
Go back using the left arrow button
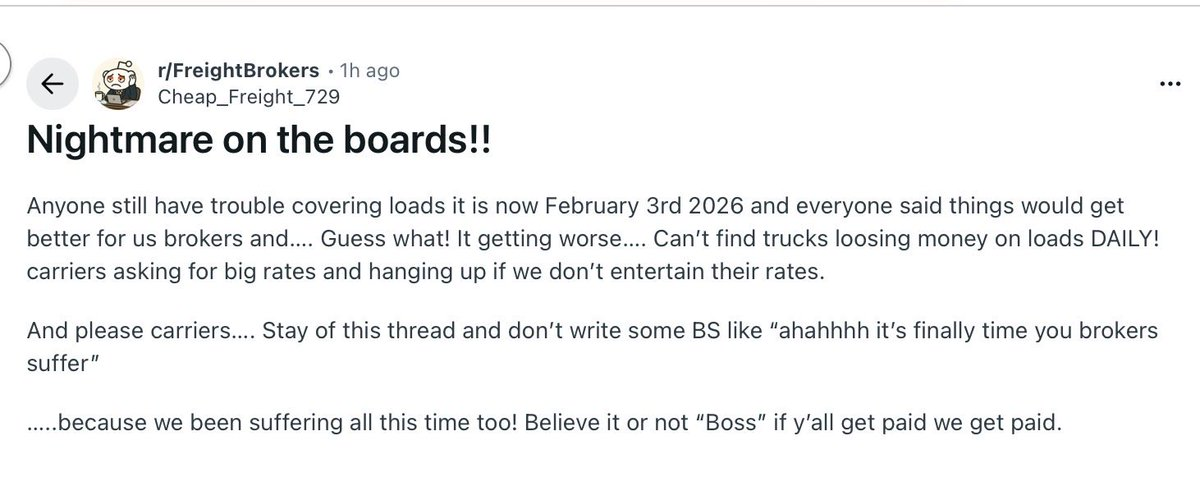click(x=54, y=85)
